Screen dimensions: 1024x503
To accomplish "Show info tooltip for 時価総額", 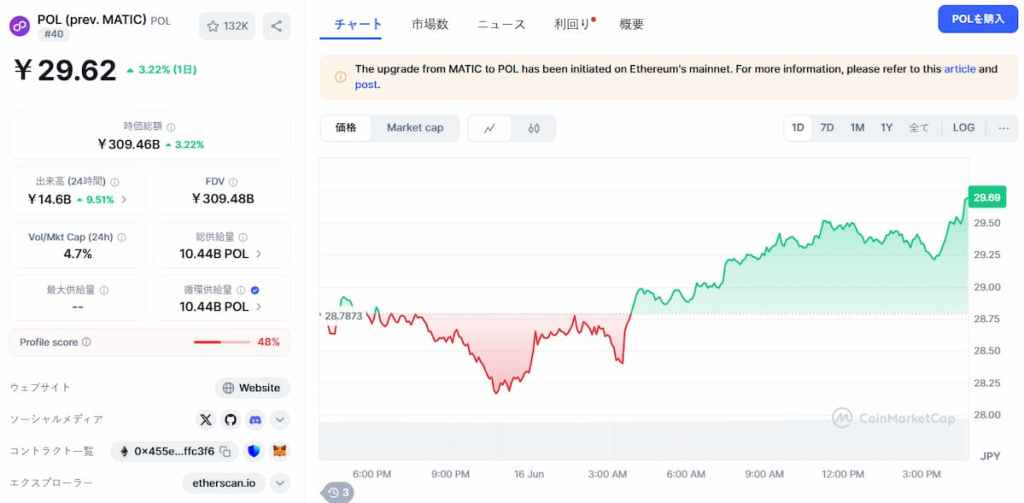I will (x=170, y=127).
